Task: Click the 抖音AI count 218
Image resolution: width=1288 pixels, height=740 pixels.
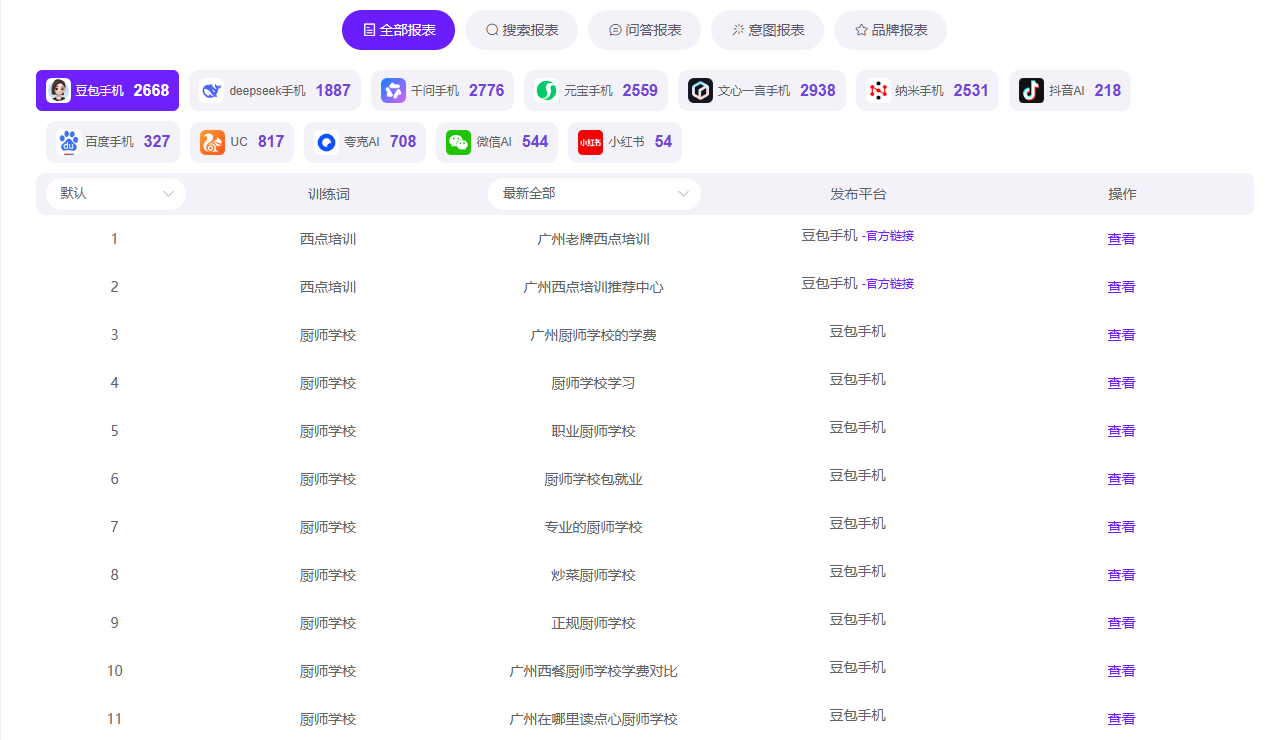Action: click(x=1107, y=90)
